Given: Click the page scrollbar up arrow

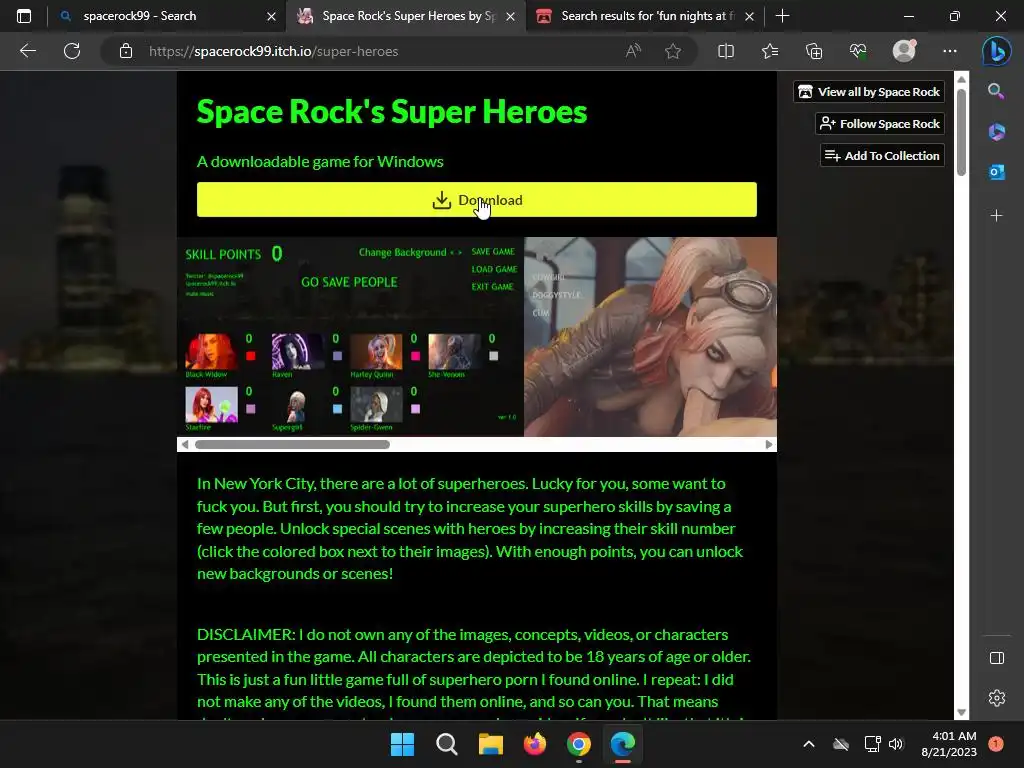Looking at the screenshot, I should 961,79.
